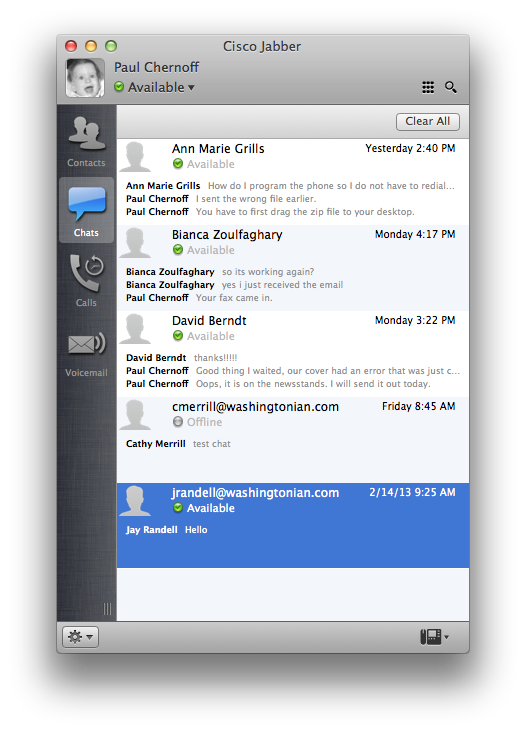Select jrandell@washingtonian.com chat
Screen dimensions: 526x732
pyautogui.click(x=293, y=525)
